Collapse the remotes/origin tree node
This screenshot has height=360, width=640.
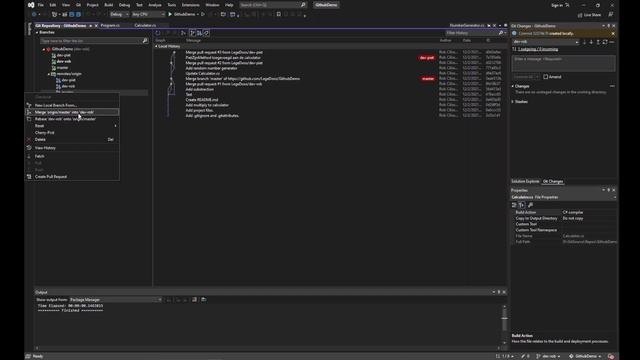click(49, 74)
